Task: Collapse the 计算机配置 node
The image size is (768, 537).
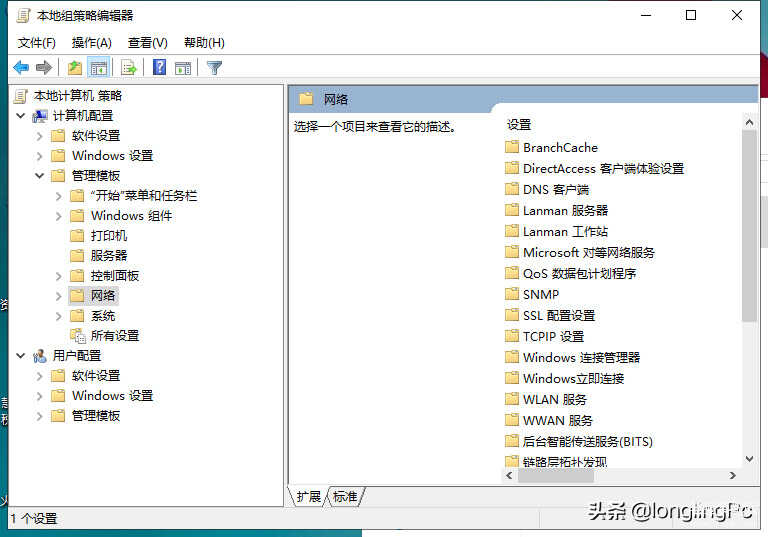Action: pos(21,116)
